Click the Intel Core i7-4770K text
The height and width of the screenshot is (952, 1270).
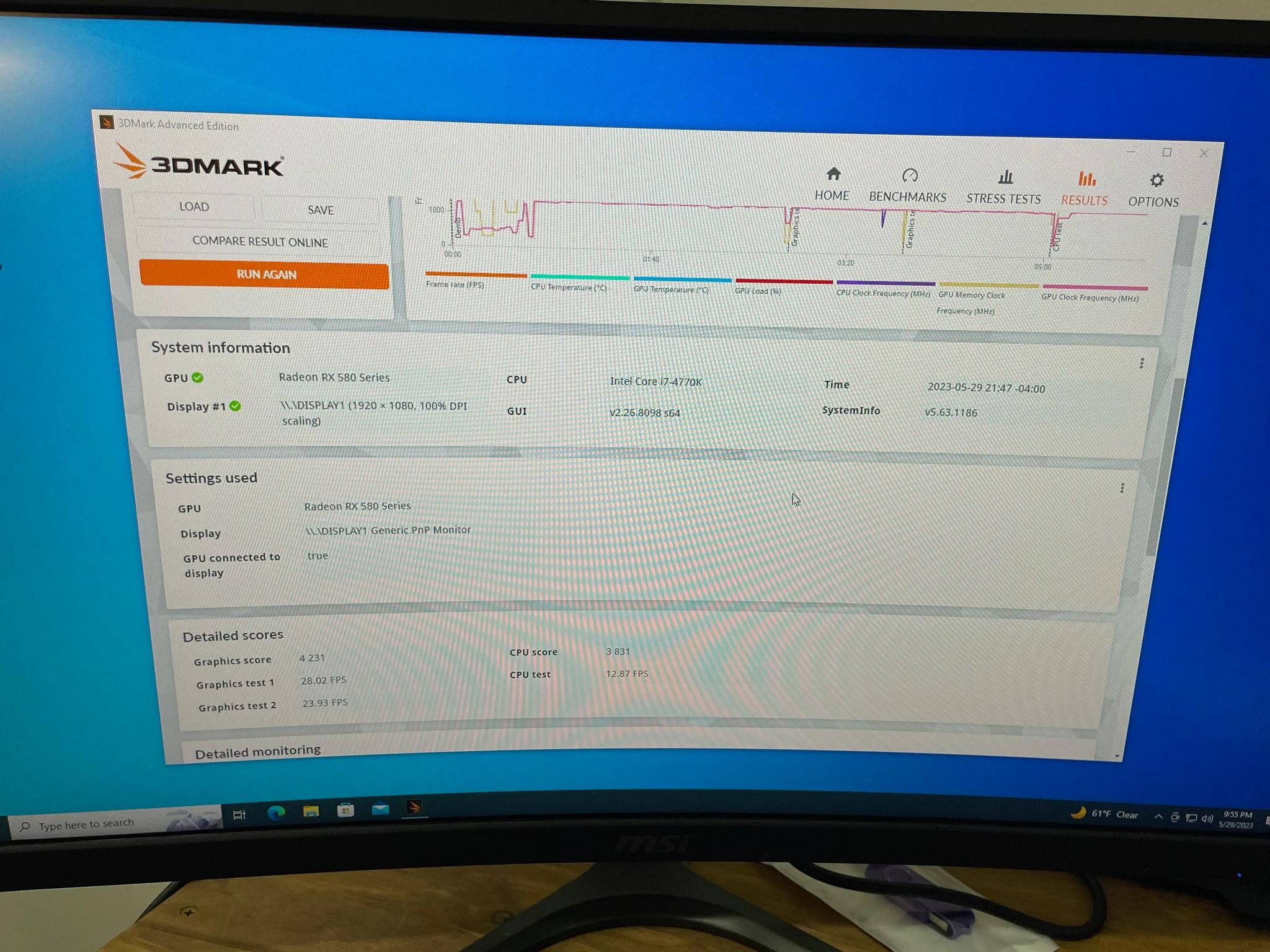[656, 382]
